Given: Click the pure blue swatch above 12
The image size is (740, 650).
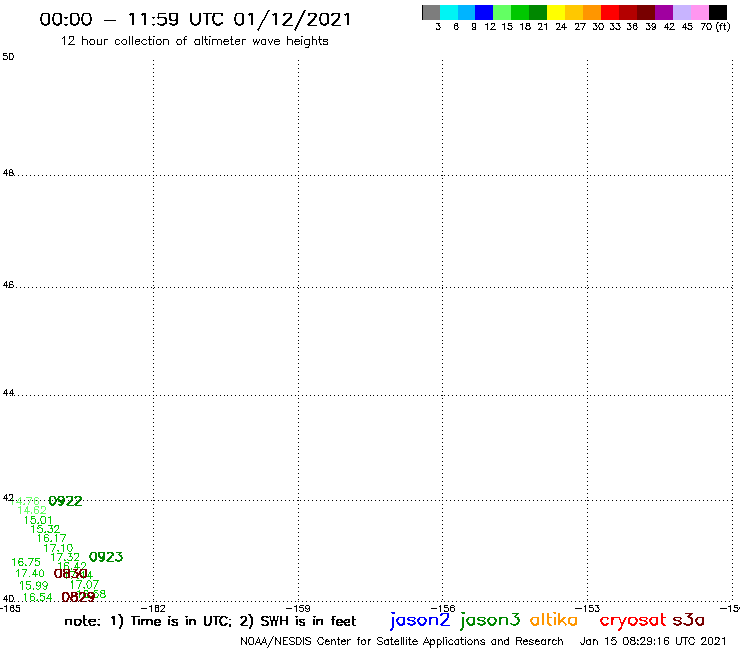Looking at the screenshot, I should 484,13.
